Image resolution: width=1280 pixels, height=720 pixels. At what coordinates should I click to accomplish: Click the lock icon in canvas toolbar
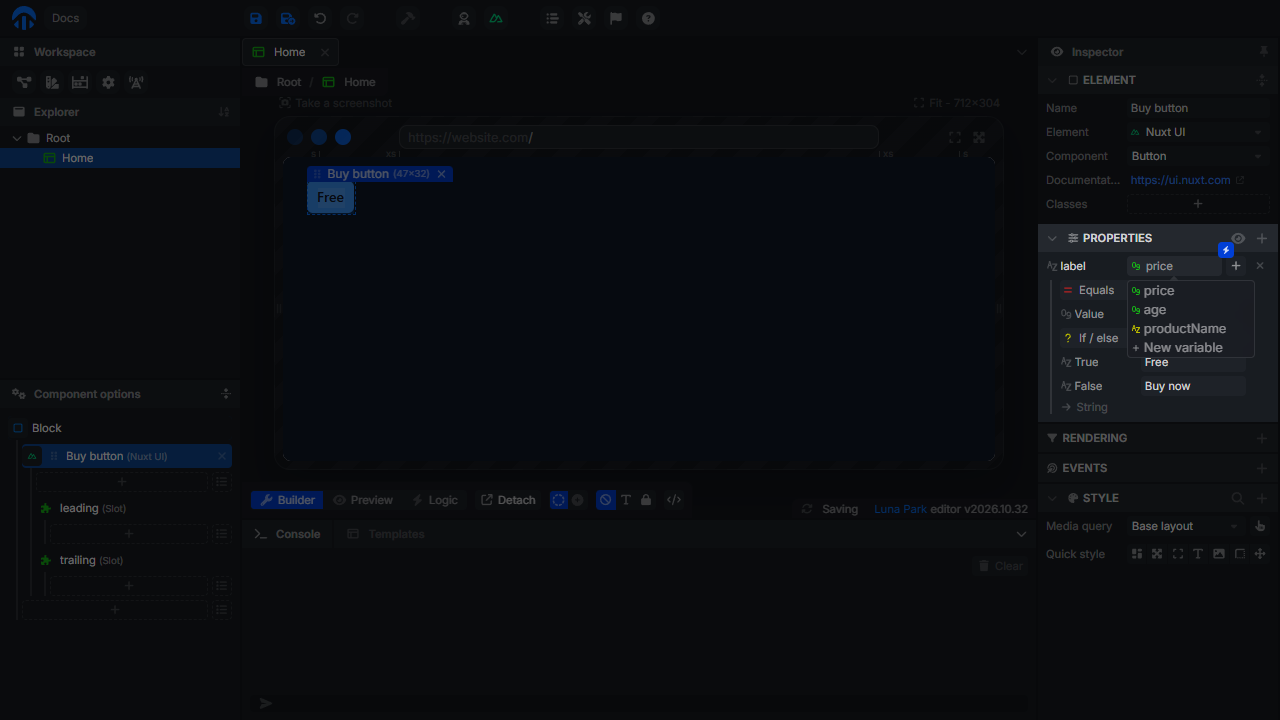(x=646, y=500)
